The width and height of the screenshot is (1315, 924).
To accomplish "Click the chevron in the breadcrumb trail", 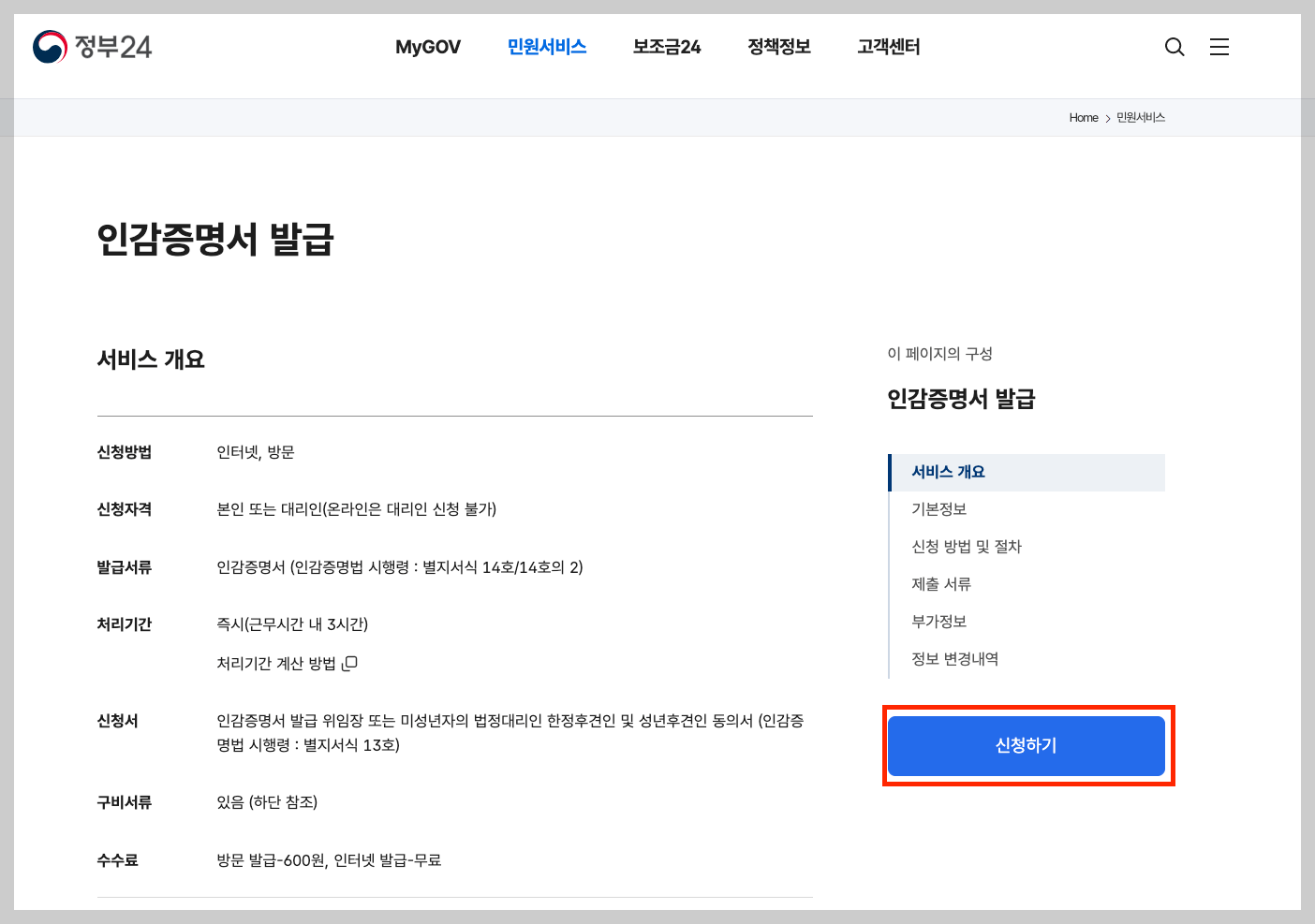I will pyautogui.click(x=1106, y=117).
